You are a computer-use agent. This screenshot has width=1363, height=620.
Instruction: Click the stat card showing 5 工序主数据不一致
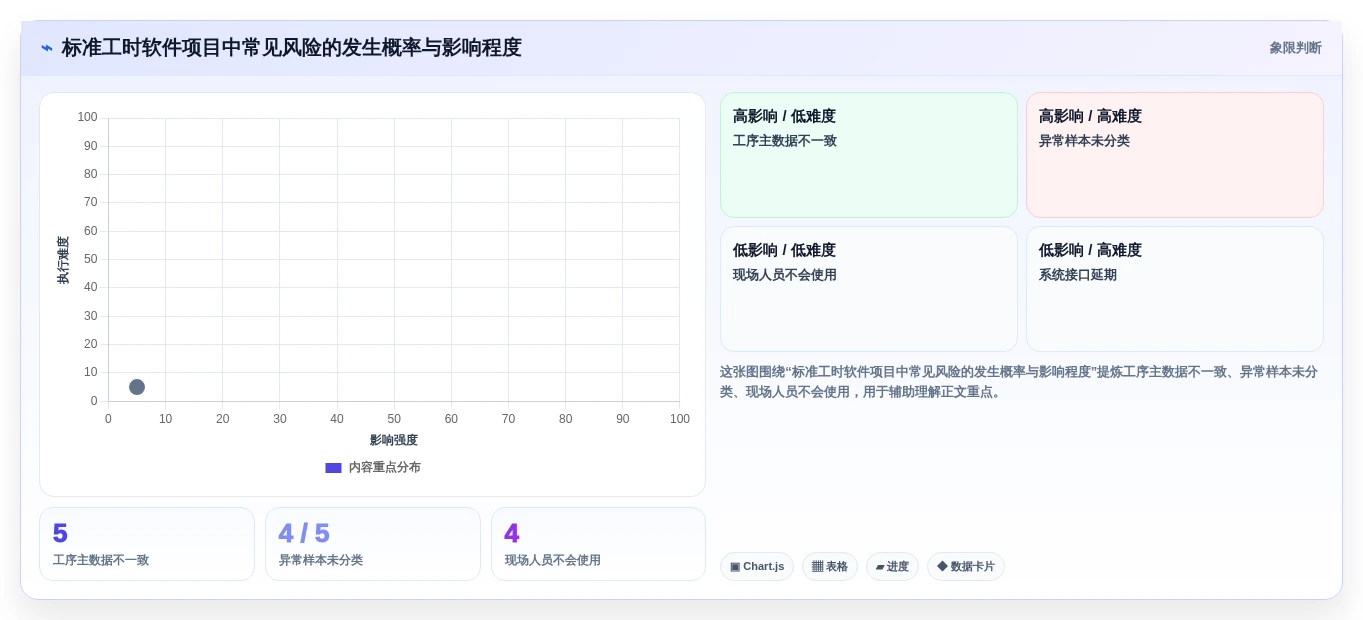point(147,544)
